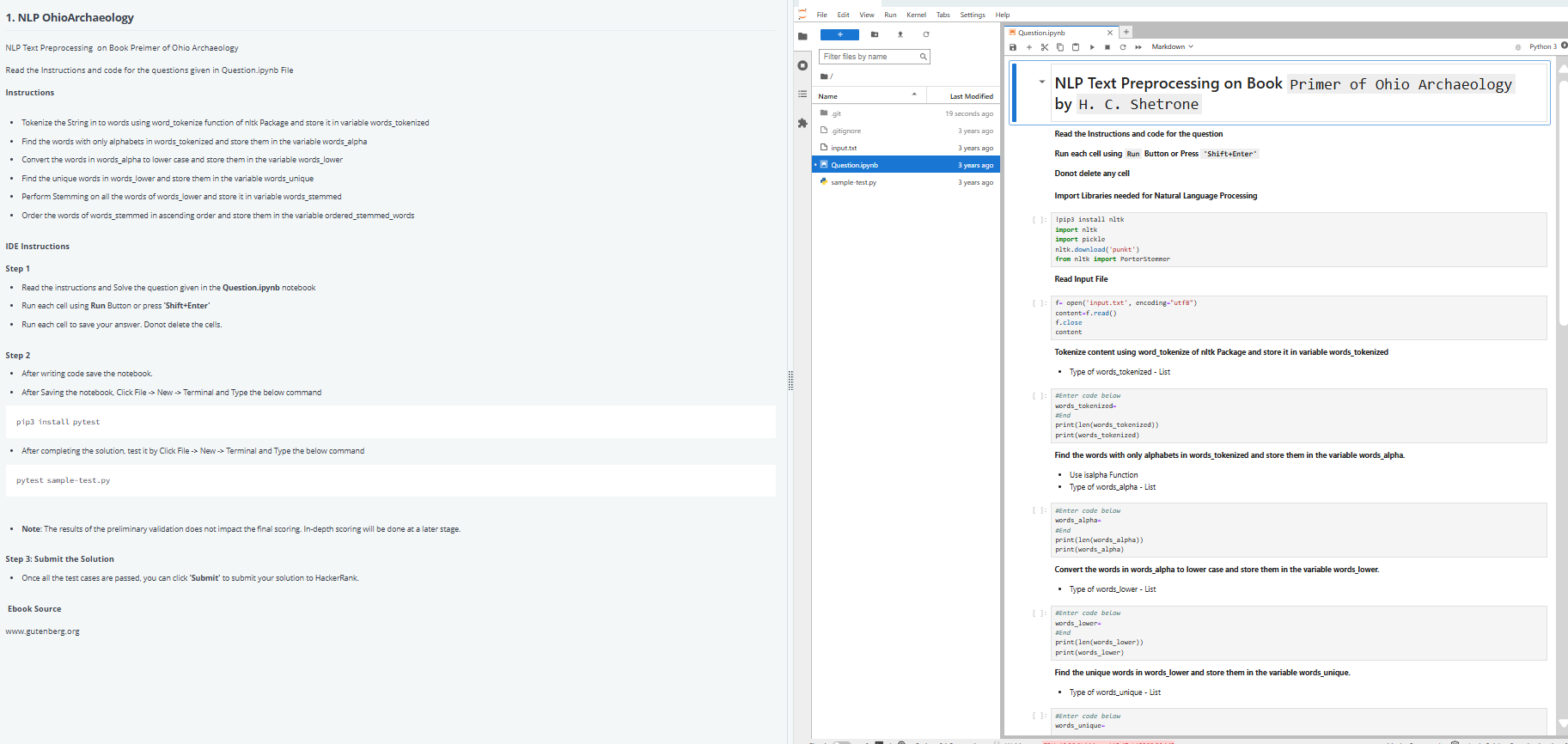The width and height of the screenshot is (1568, 744).
Task: Open the .git folder
Action: click(x=906, y=113)
